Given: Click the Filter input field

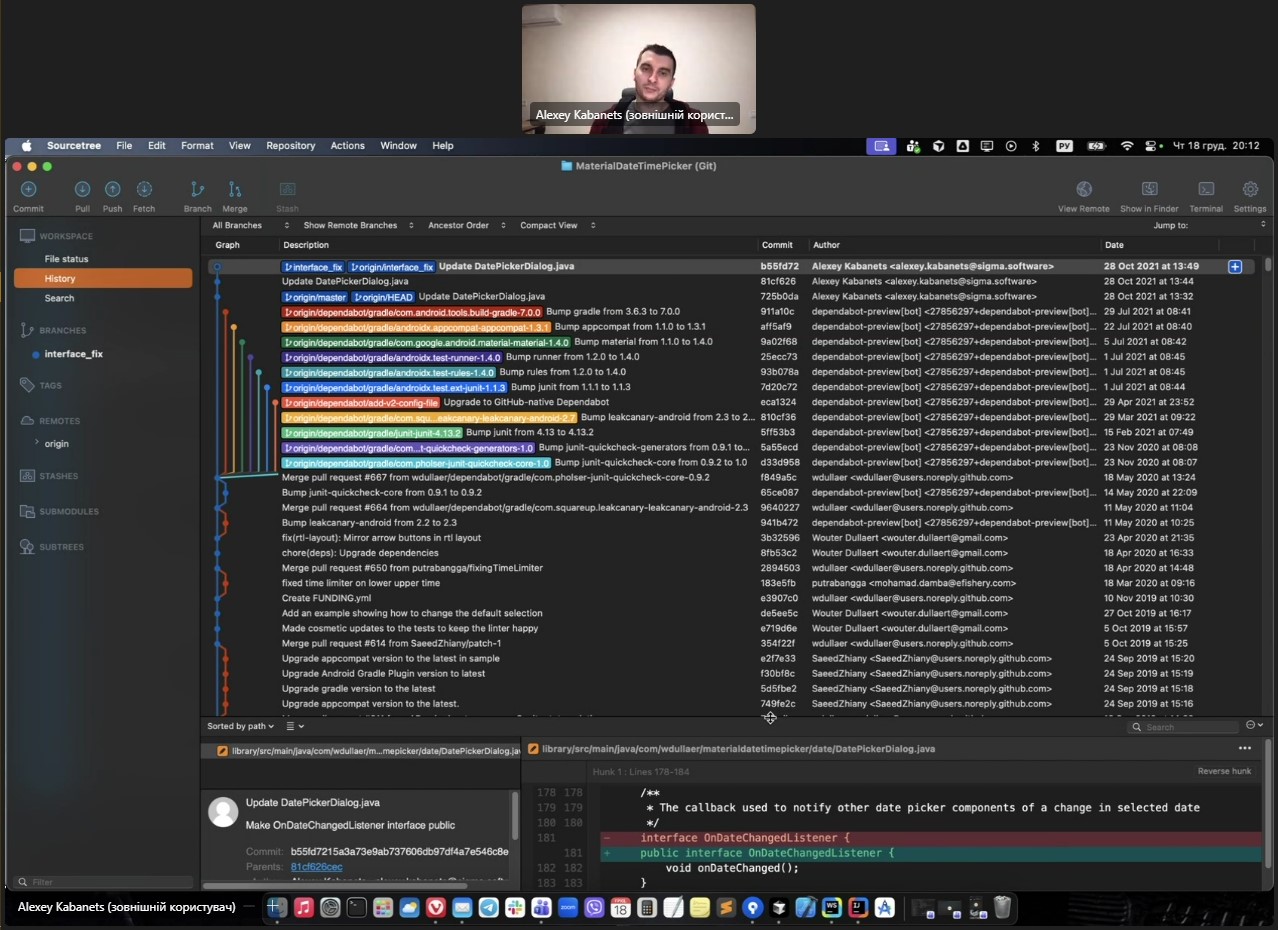Looking at the screenshot, I should point(105,883).
